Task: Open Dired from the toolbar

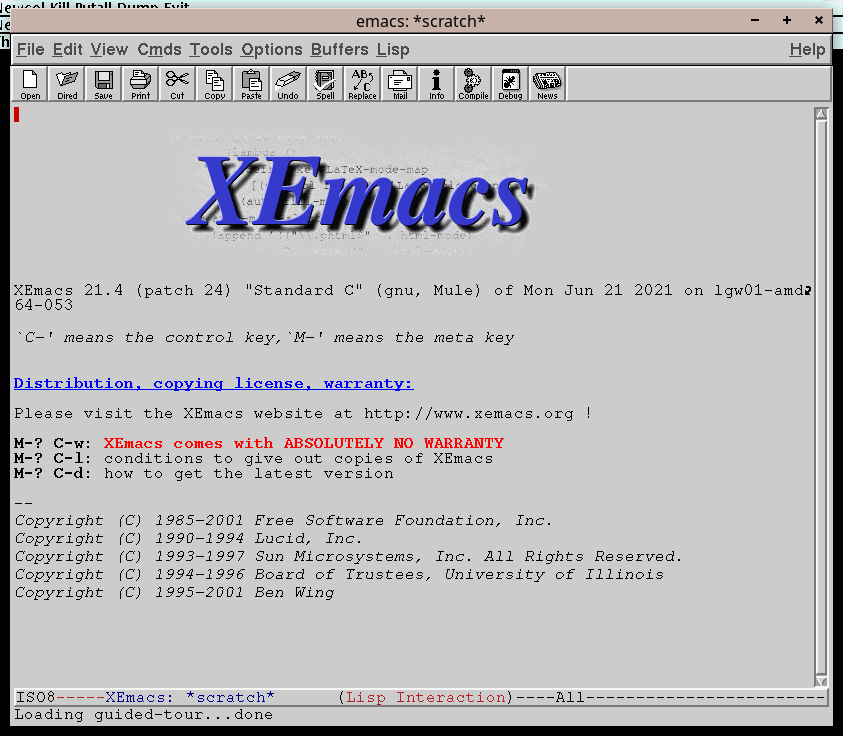Action: coord(67,84)
